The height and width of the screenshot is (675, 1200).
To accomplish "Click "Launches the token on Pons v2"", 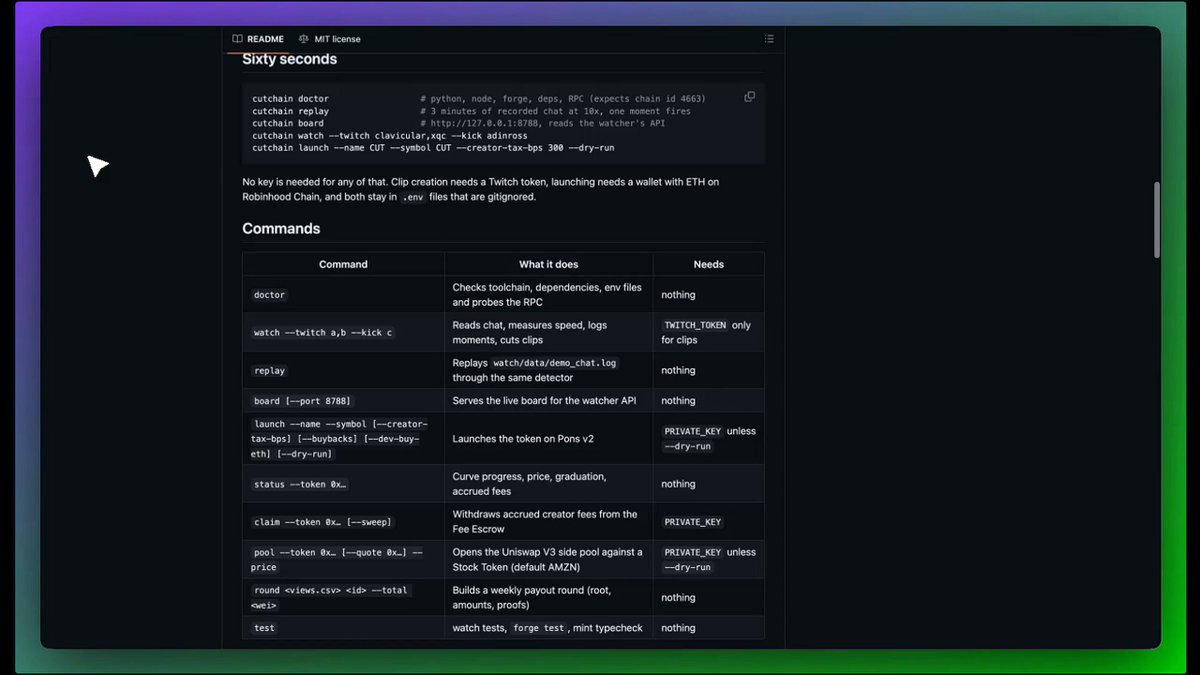I will point(524,439).
